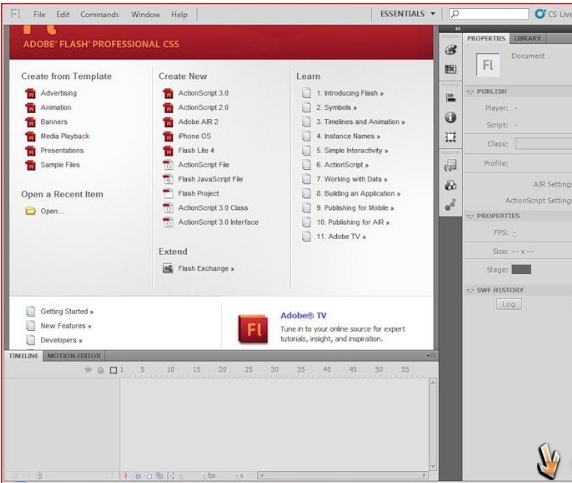Click the trash icon in the timeline
572x483 pixels.
point(39,475)
